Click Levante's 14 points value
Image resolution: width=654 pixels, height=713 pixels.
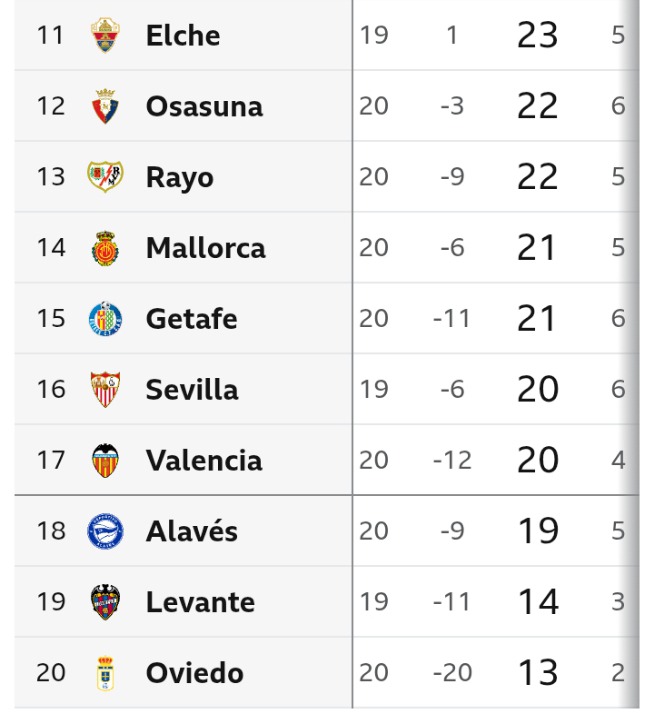[x=537, y=602]
